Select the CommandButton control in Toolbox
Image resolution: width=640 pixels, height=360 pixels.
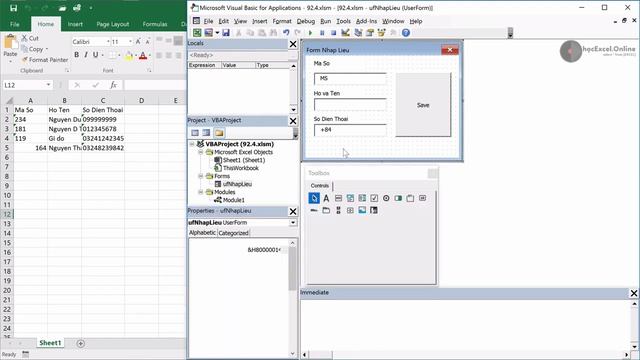(422, 198)
